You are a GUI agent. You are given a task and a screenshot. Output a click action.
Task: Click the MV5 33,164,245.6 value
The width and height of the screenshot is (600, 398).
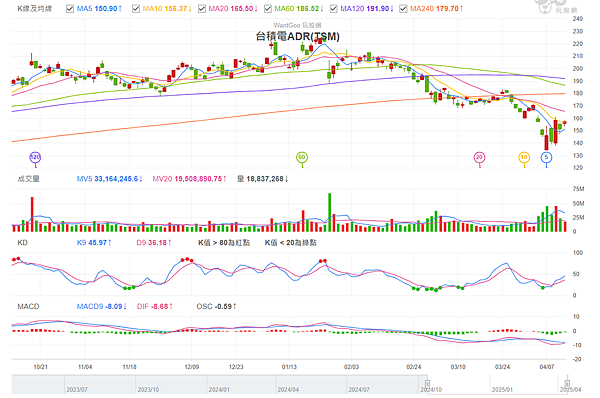click(109, 179)
